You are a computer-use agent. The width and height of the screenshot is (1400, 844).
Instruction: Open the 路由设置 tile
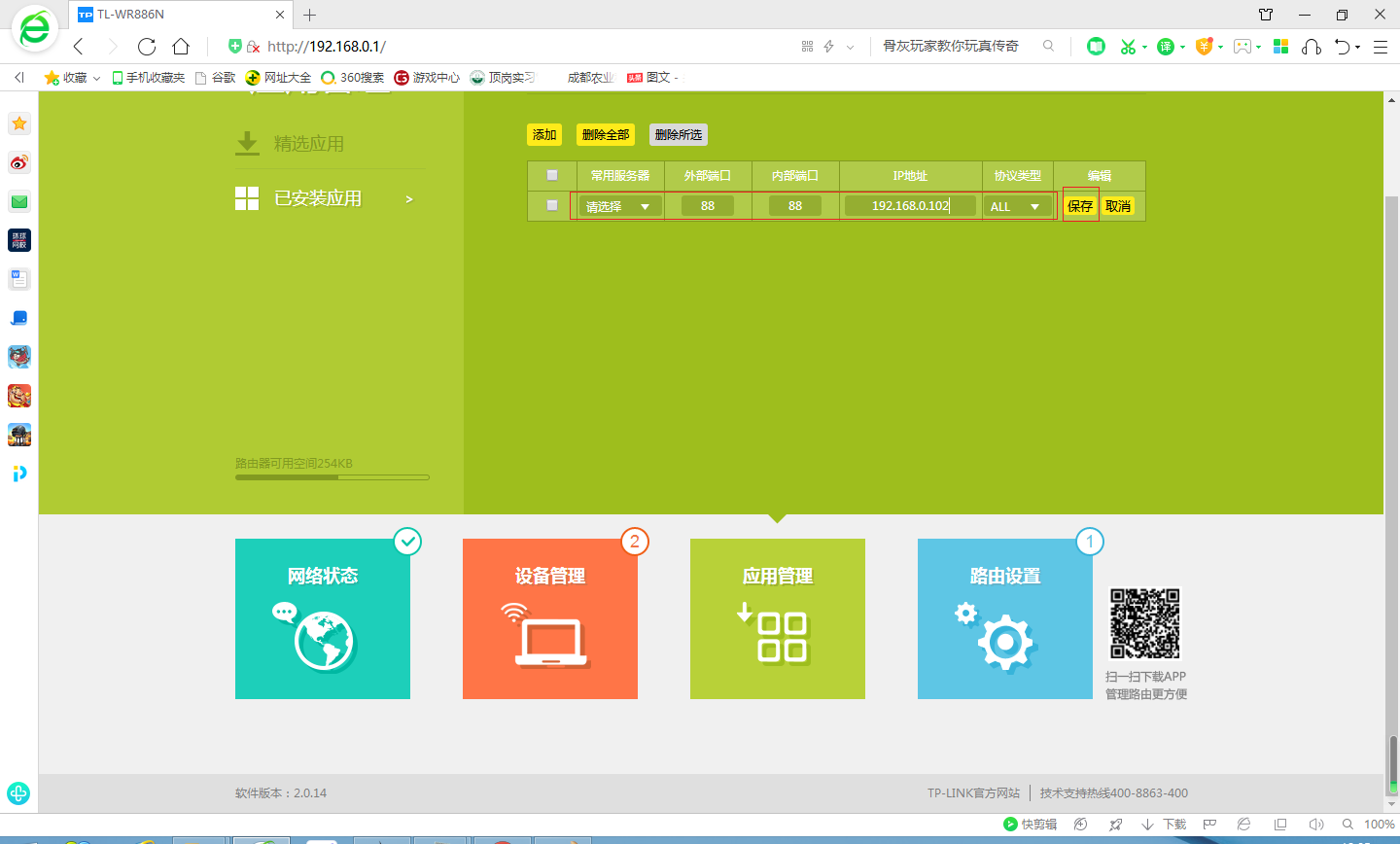tap(1005, 618)
